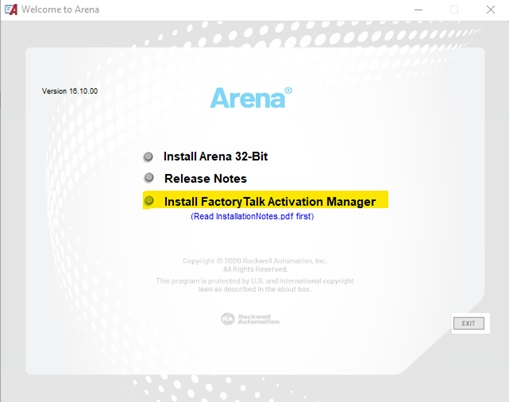The width and height of the screenshot is (511, 402).
Task: Select the Release Notes radio bullet
Action: 149,177
